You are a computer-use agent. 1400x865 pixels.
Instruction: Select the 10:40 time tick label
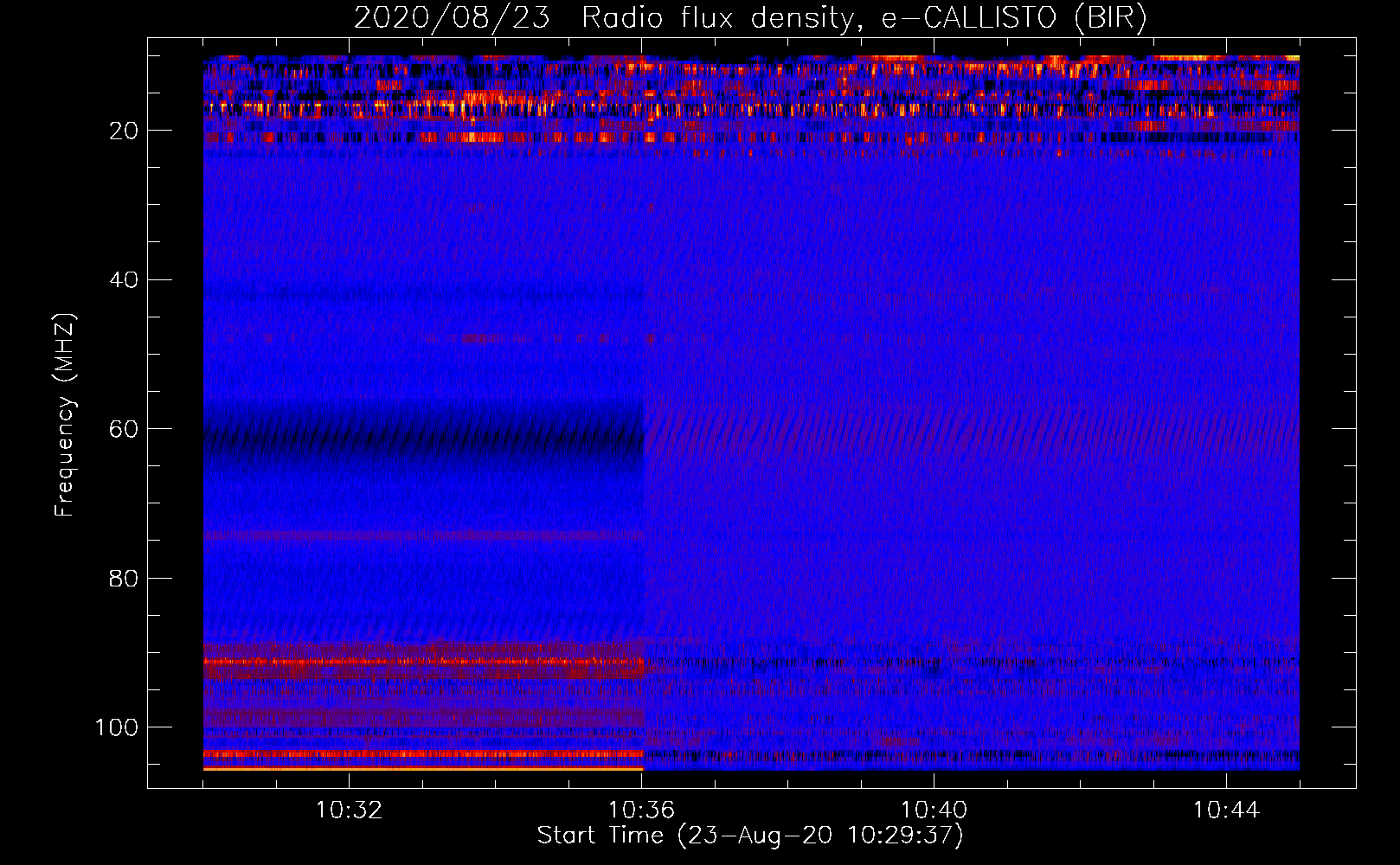[x=934, y=811]
